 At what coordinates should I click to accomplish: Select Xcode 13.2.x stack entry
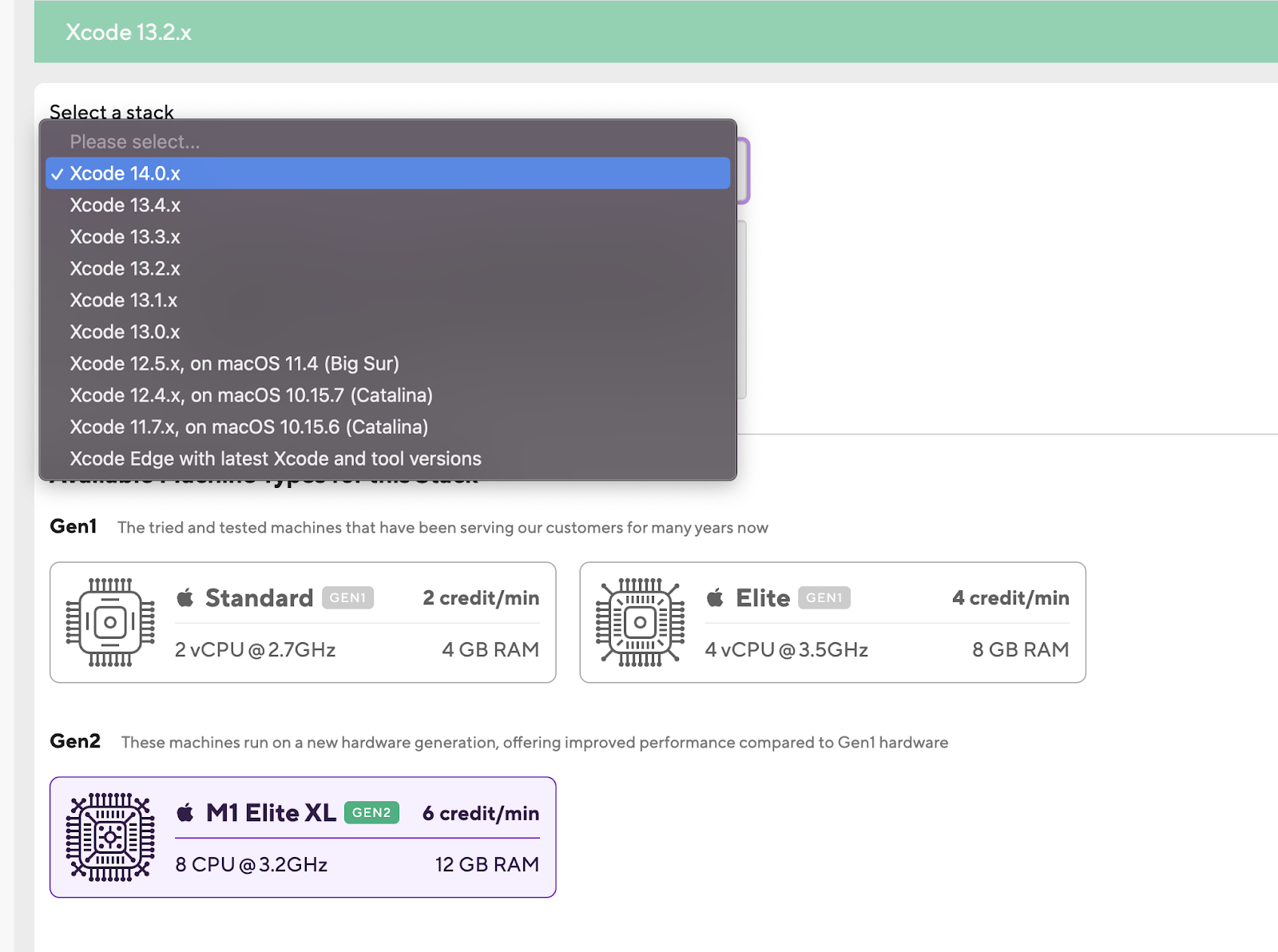(x=388, y=268)
